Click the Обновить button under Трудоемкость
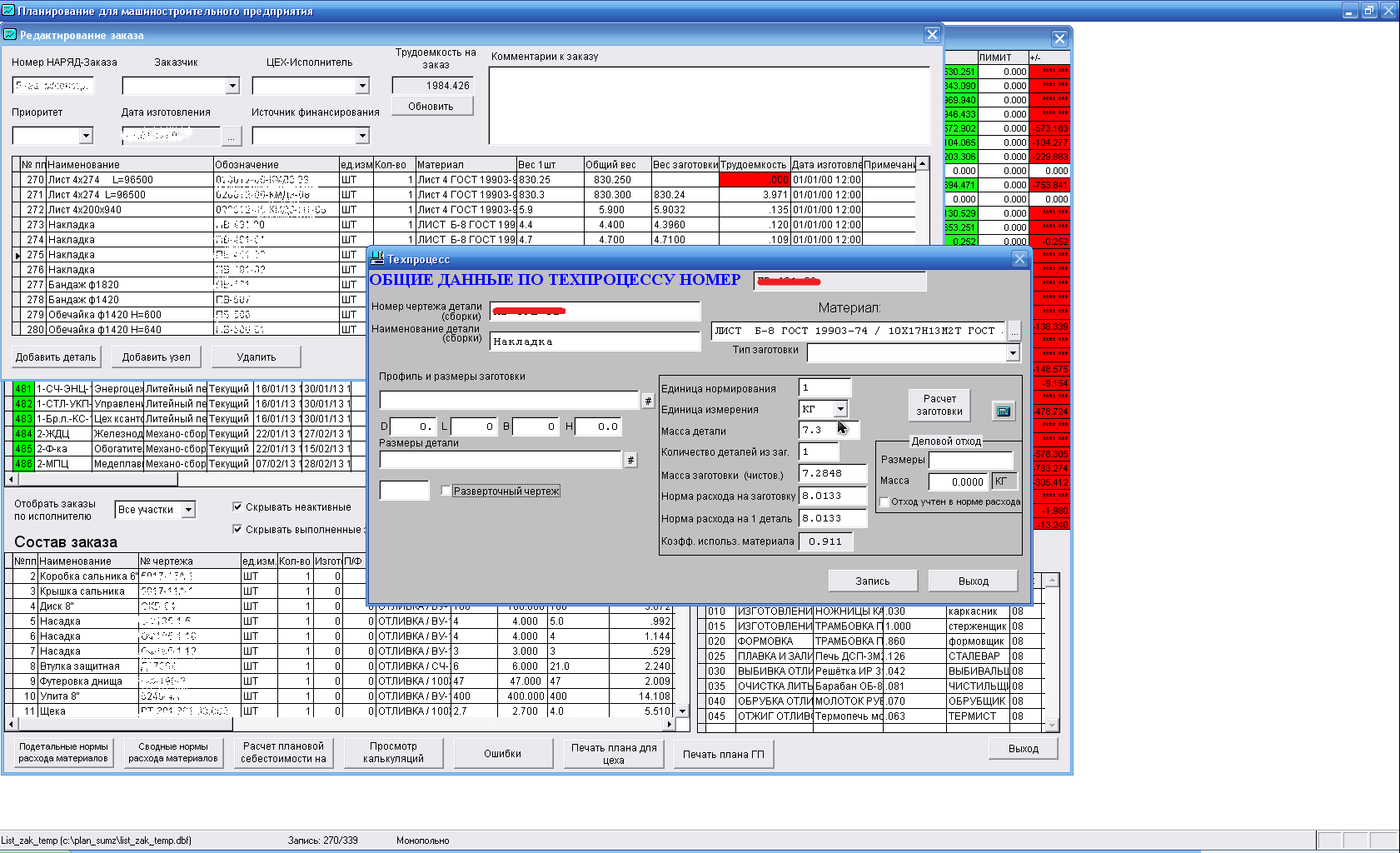Viewport: 1400px width, 853px height. coord(431,107)
